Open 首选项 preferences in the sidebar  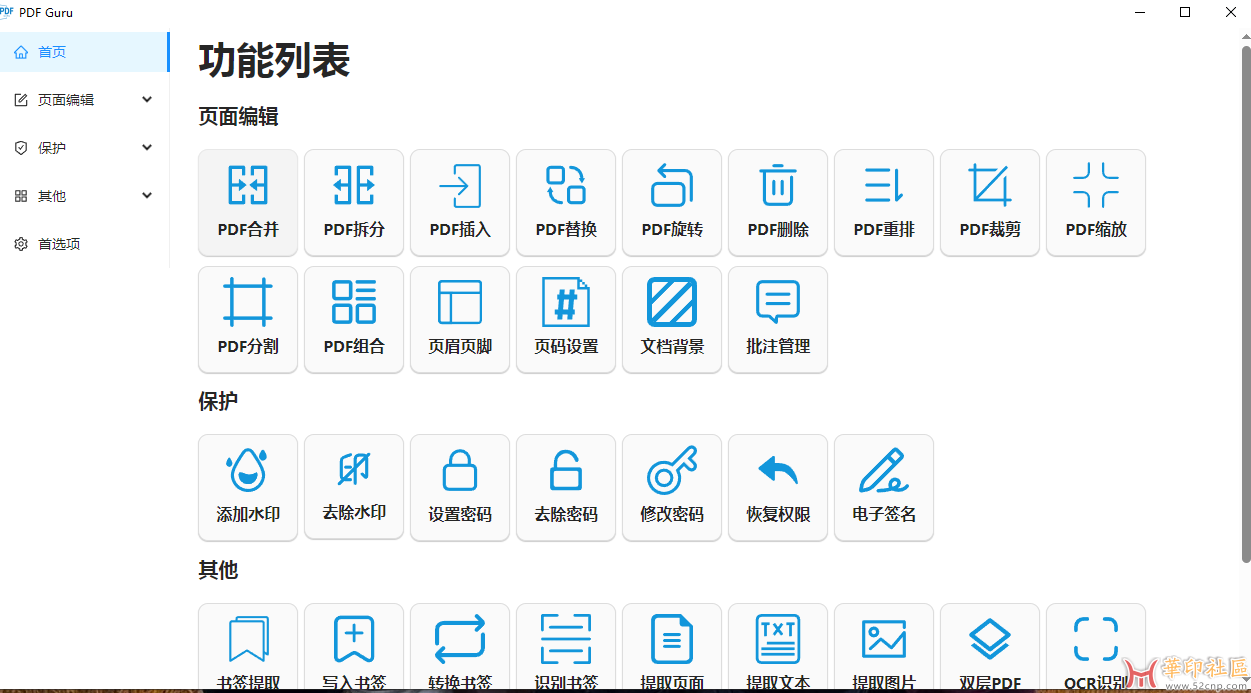point(60,244)
